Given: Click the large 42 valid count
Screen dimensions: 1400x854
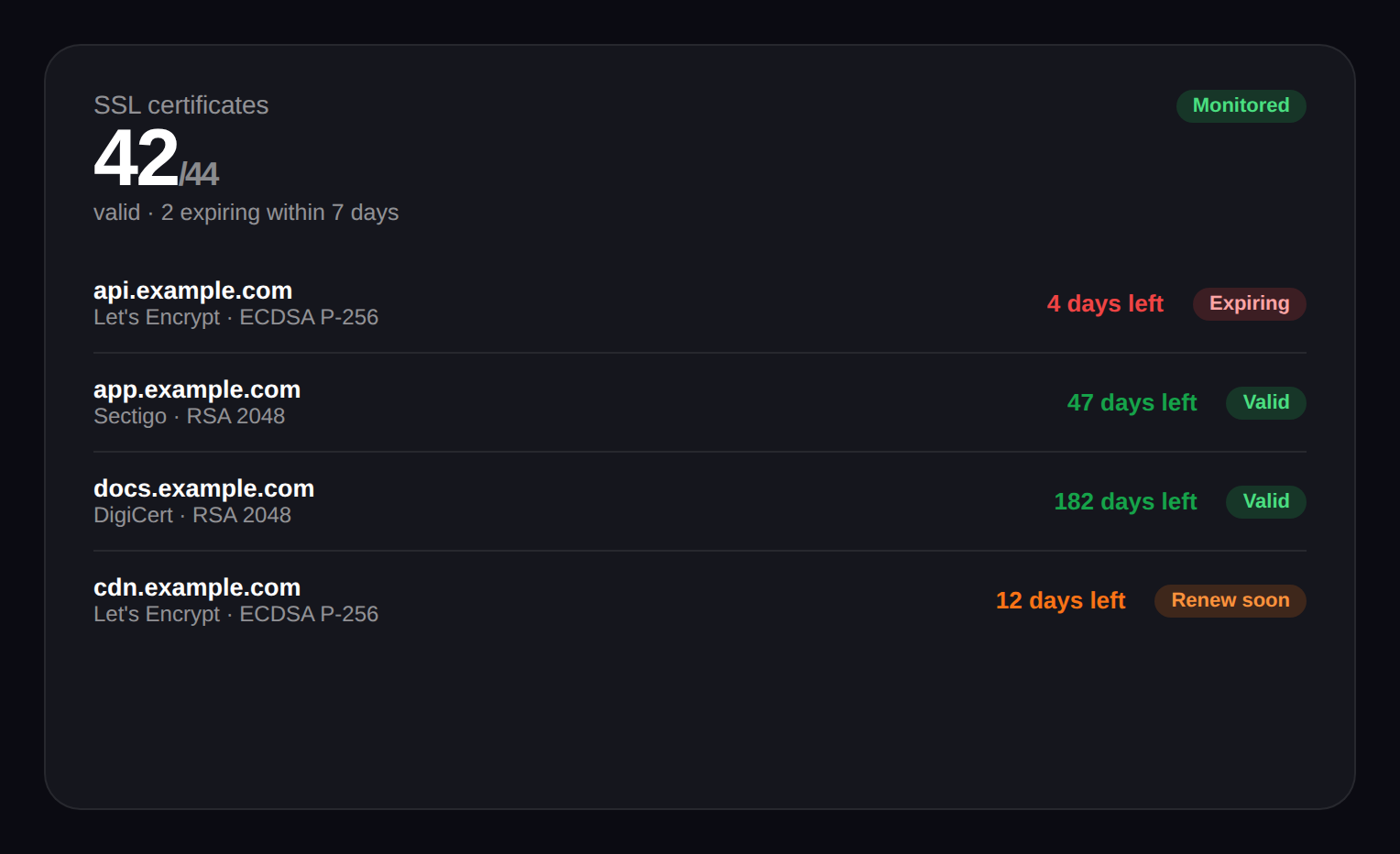Looking at the screenshot, I should [136, 158].
